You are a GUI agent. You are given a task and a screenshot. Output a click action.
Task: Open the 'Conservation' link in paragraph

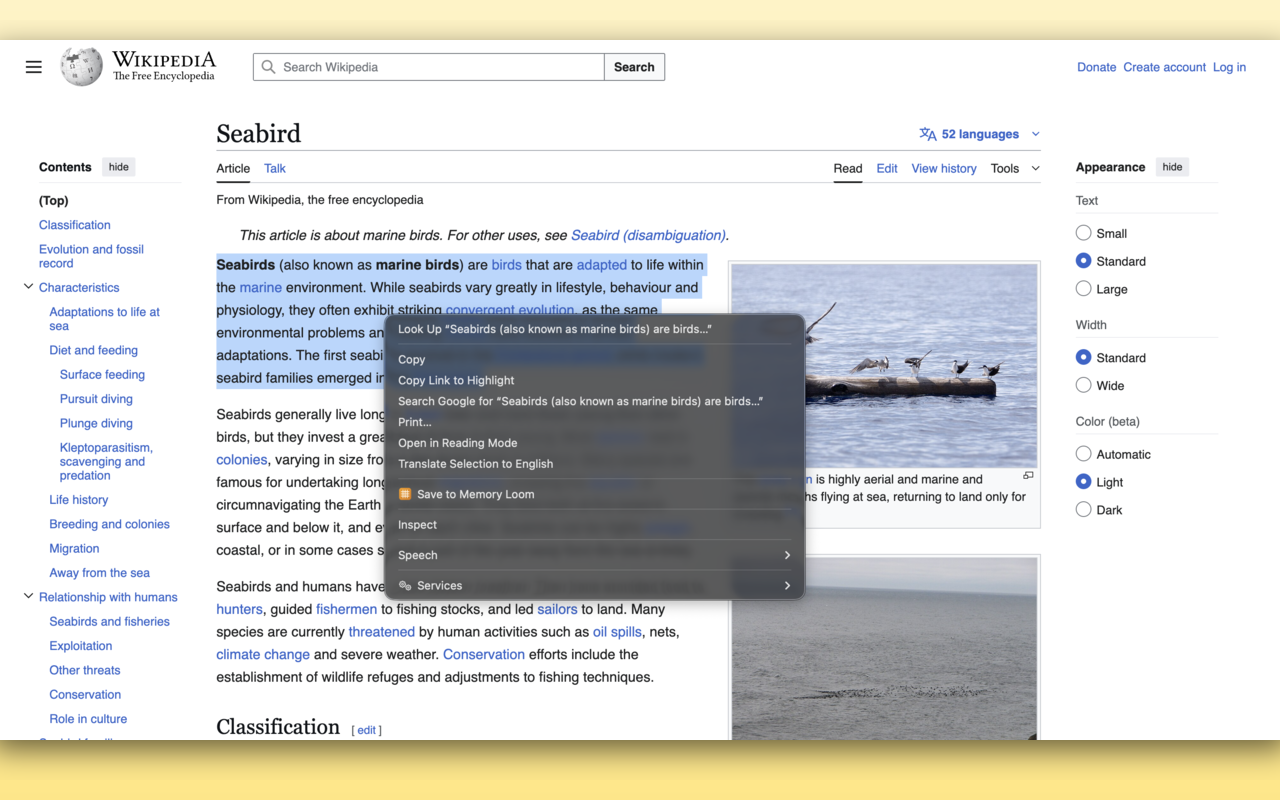pyautogui.click(x=484, y=654)
